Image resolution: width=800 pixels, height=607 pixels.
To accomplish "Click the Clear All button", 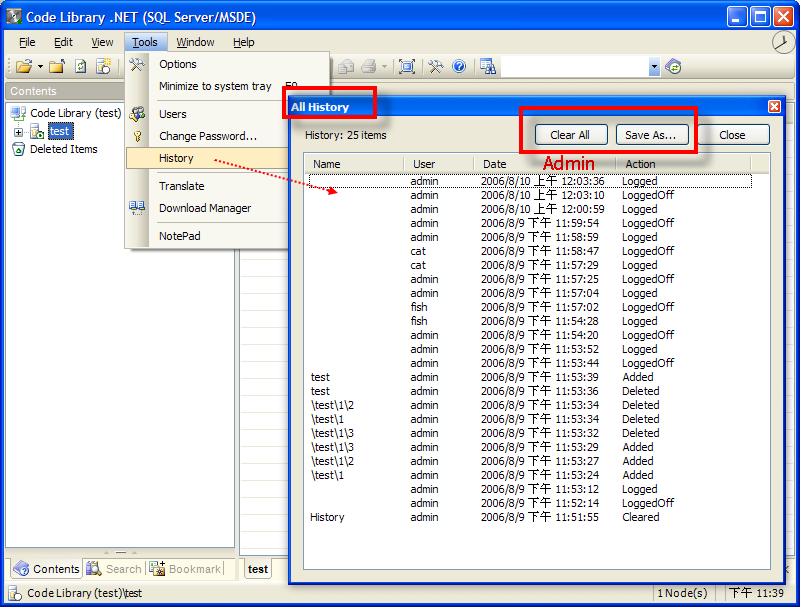I will point(570,135).
